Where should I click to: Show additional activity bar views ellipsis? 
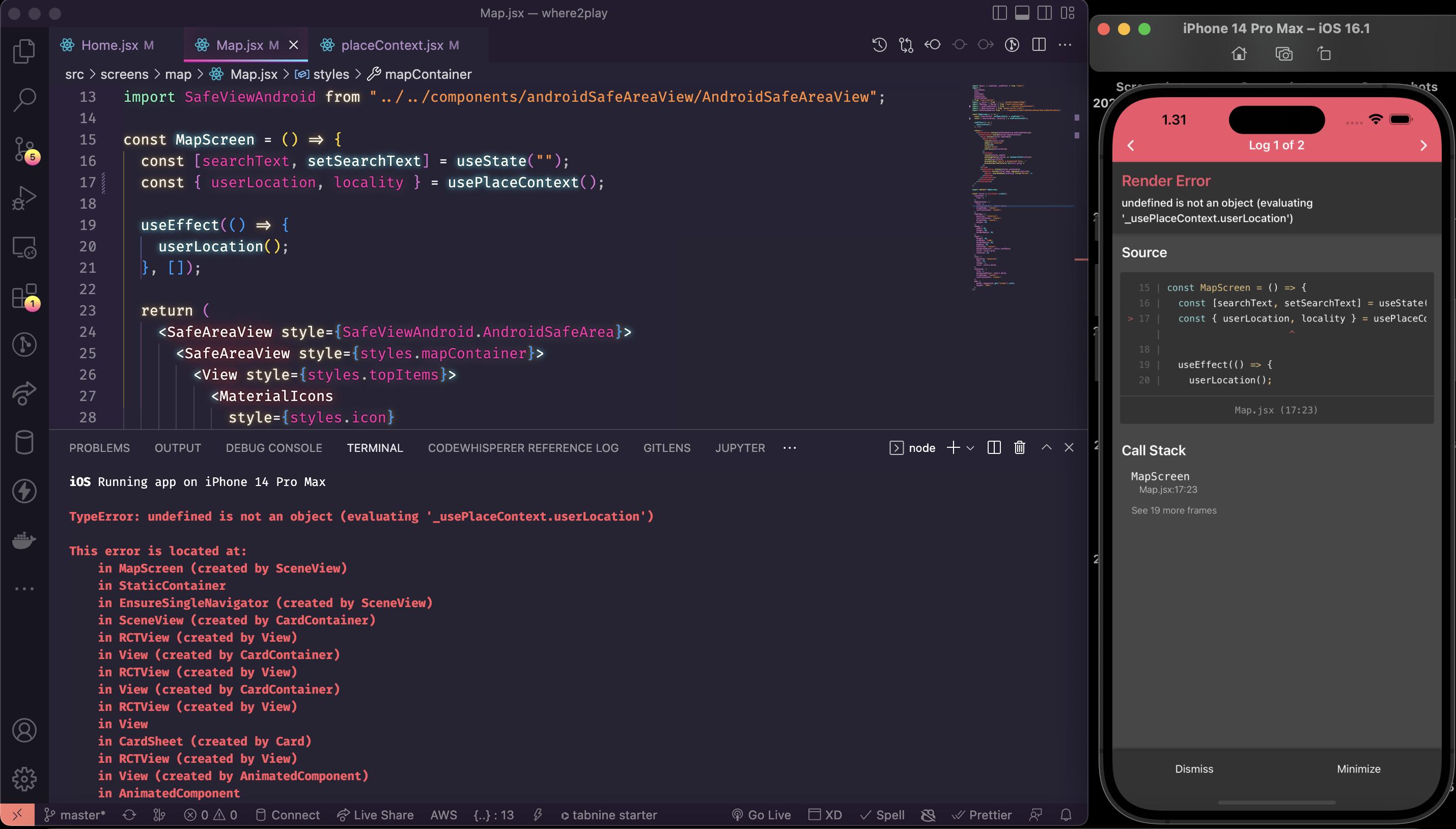(24, 589)
